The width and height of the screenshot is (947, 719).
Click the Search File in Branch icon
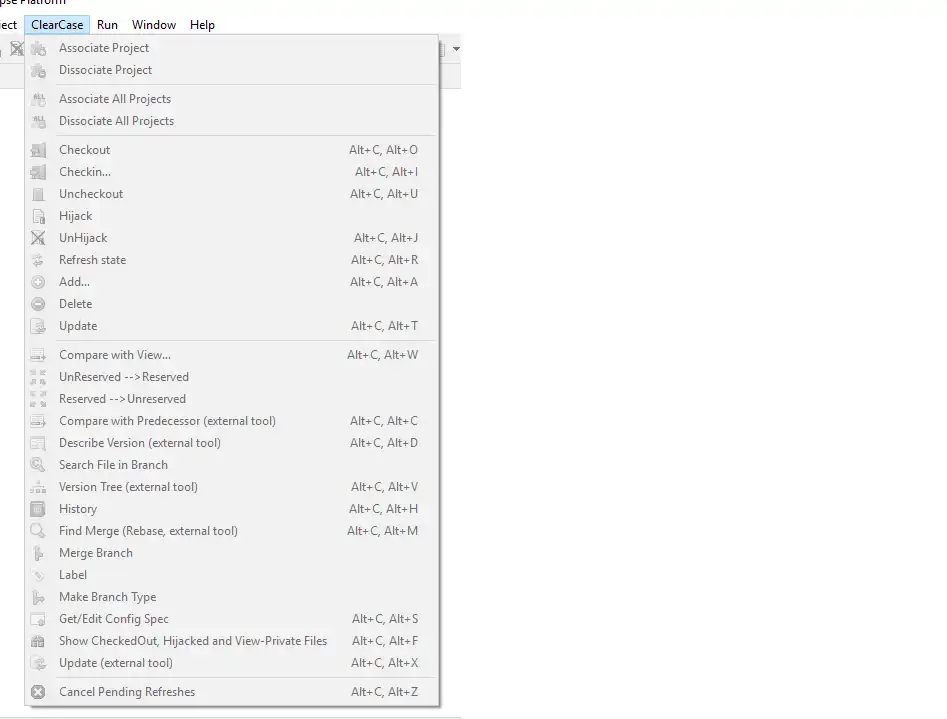coord(38,465)
